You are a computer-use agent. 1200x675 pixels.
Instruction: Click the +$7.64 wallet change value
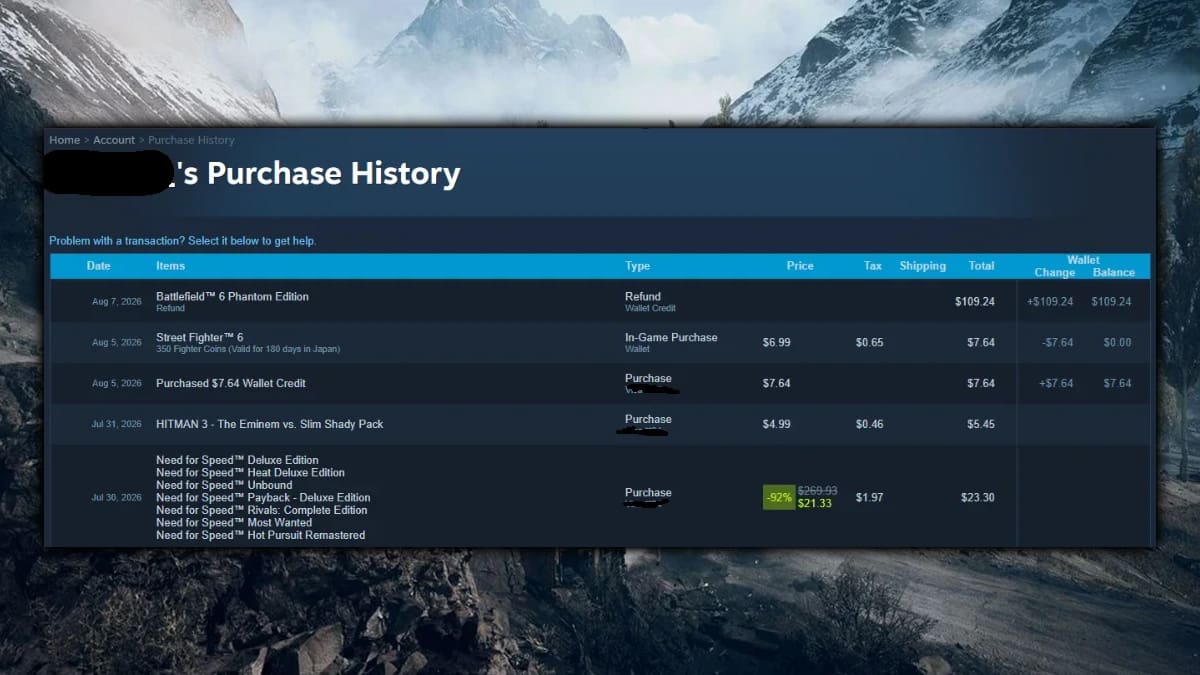click(1056, 383)
